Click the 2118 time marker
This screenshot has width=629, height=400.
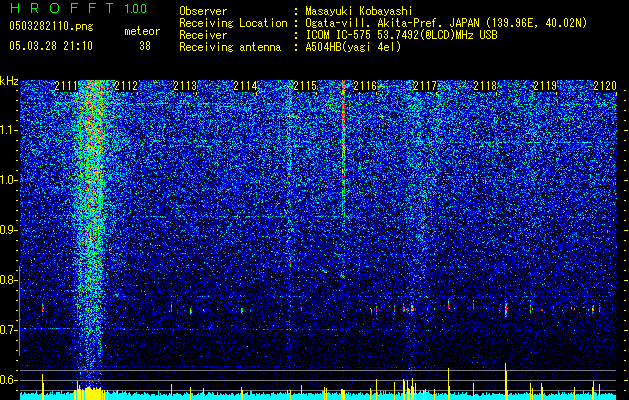coord(485,86)
